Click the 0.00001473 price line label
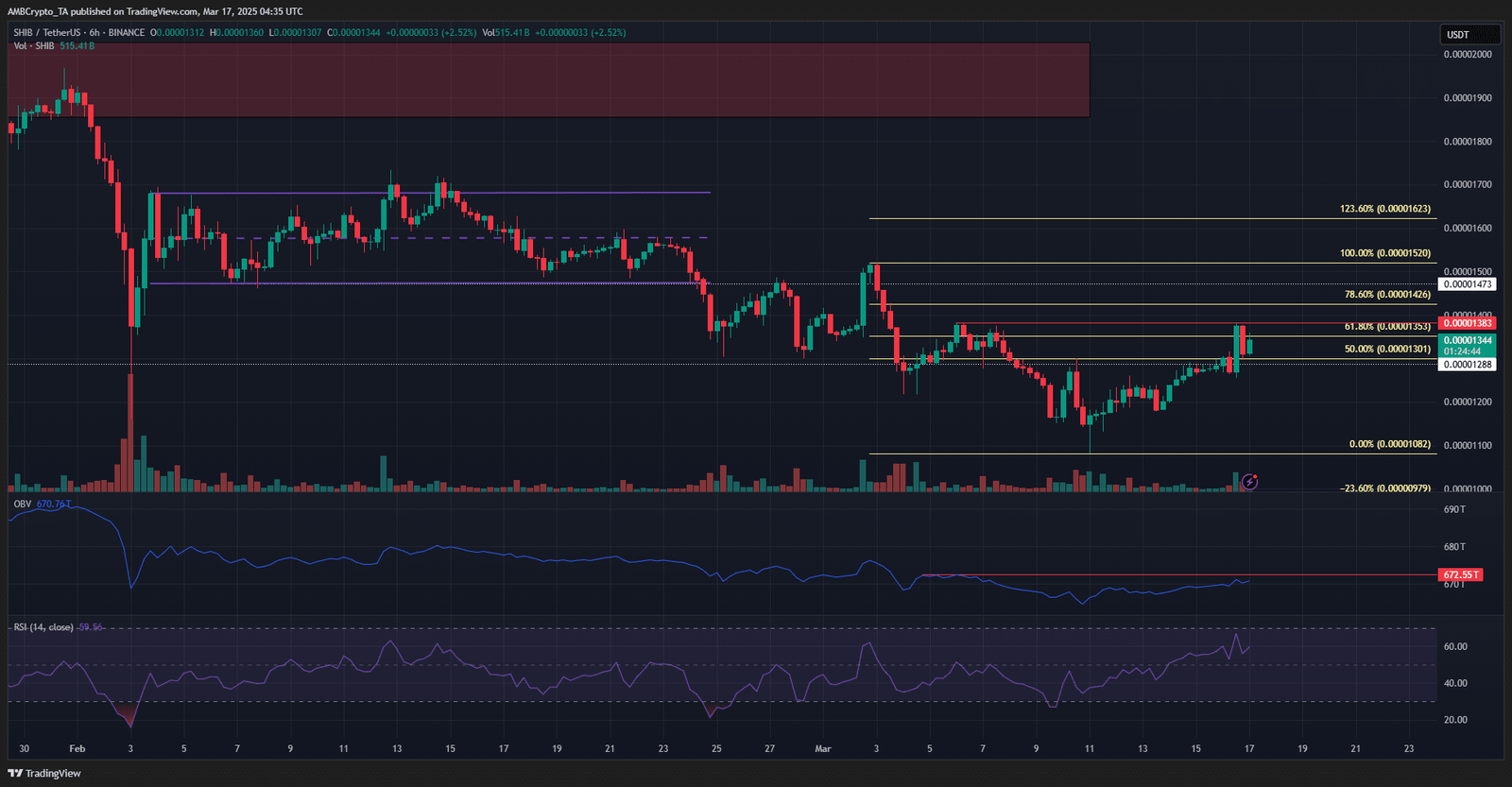The image size is (1512, 787). (1467, 284)
